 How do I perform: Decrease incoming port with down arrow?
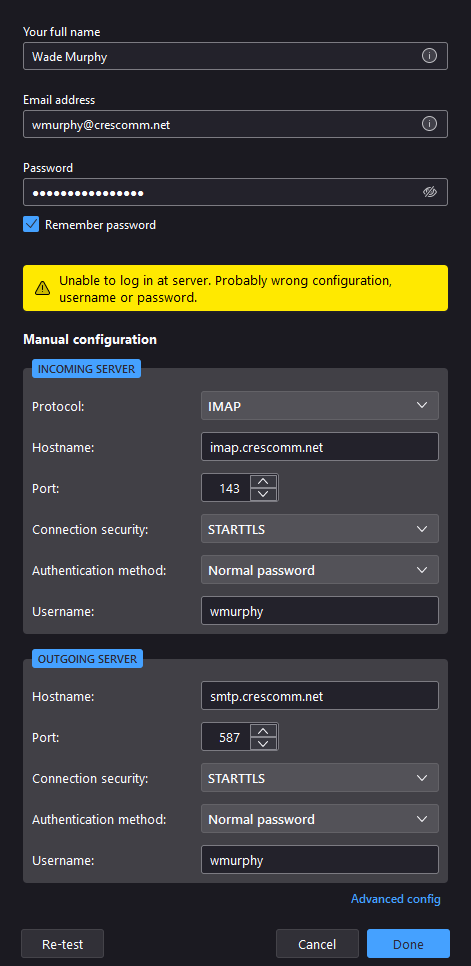(264, 494)
